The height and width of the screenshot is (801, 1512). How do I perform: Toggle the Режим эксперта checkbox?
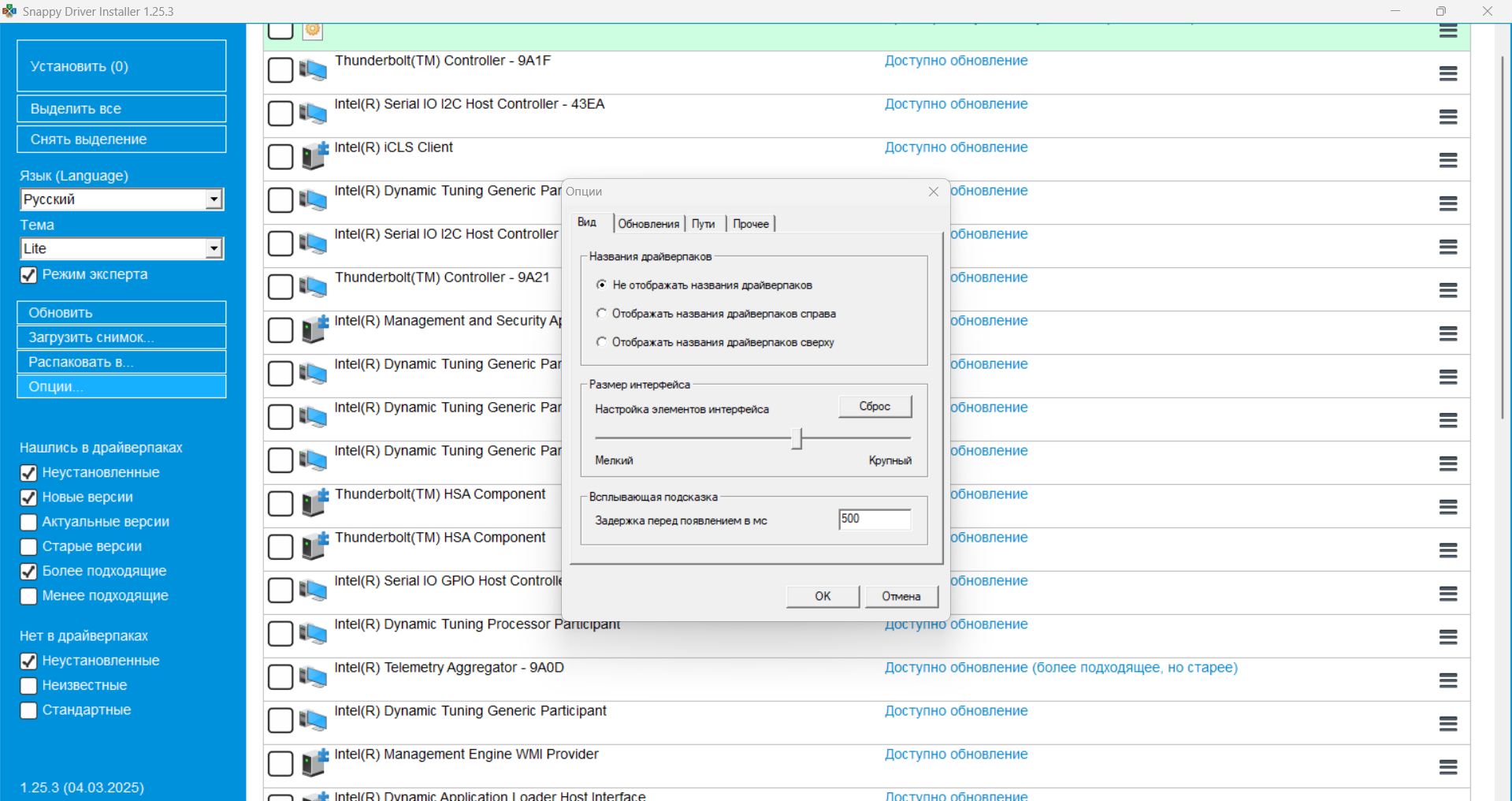pyautogui.click(x=28, y=275)
